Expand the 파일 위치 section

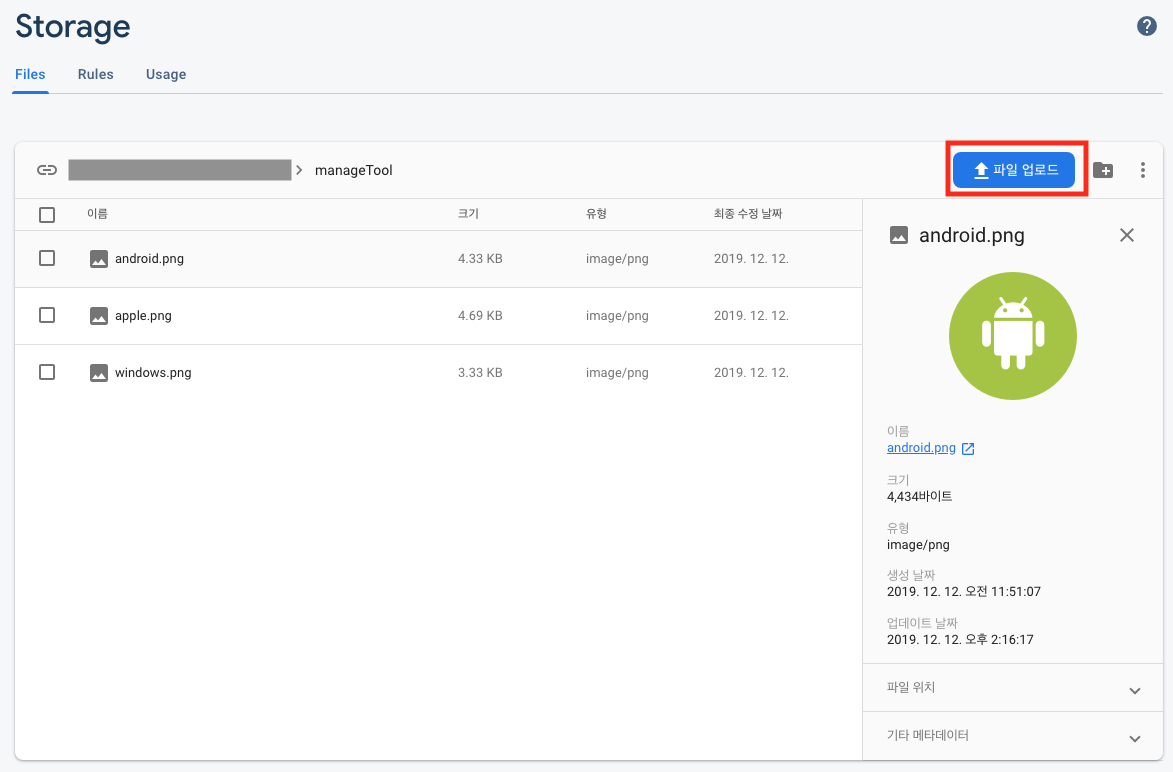tap(1013, 687)
